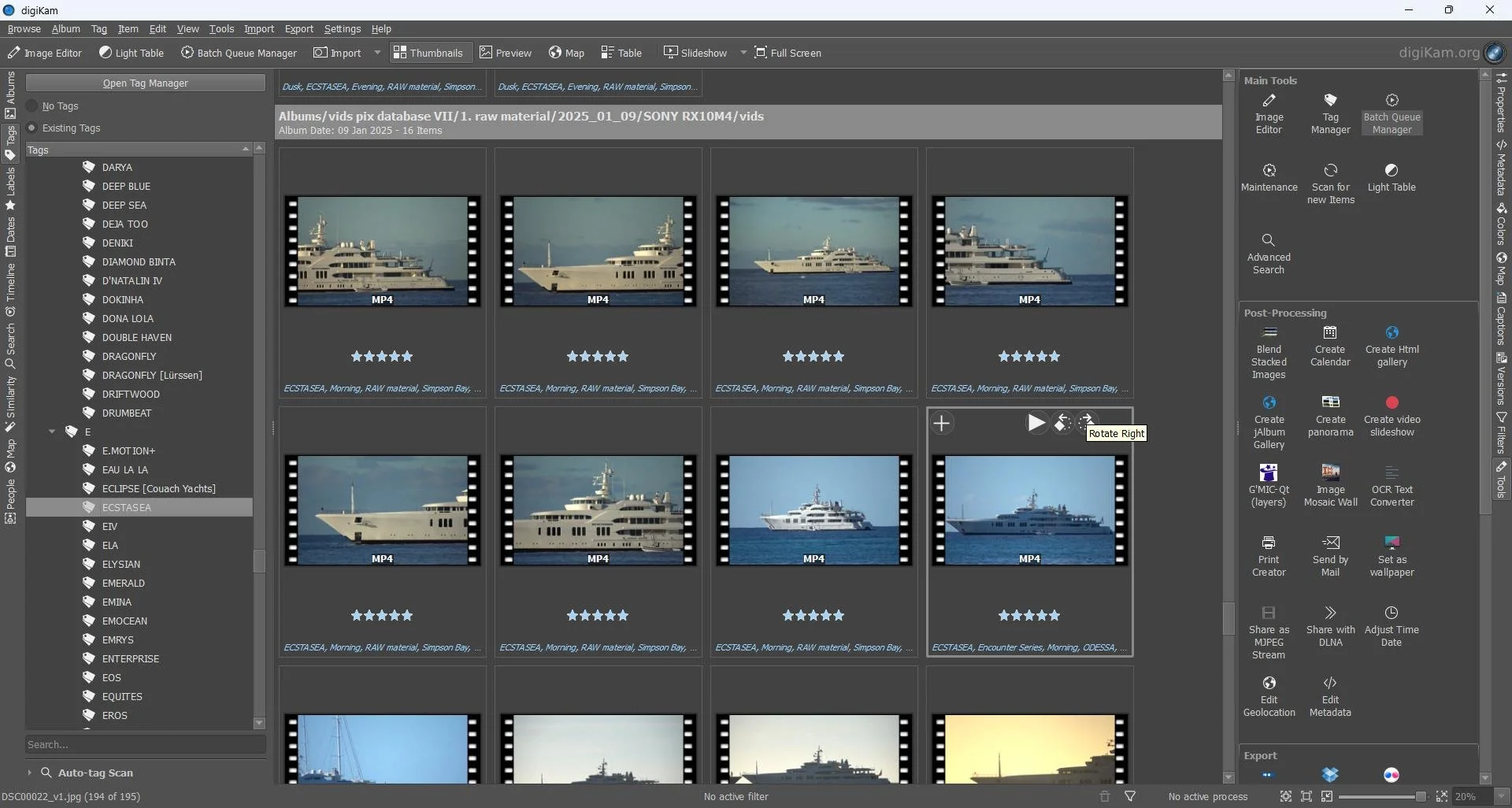Play the hovered video thumbnail
This screenshot has height=808, width=1512.
[1036, 424]
